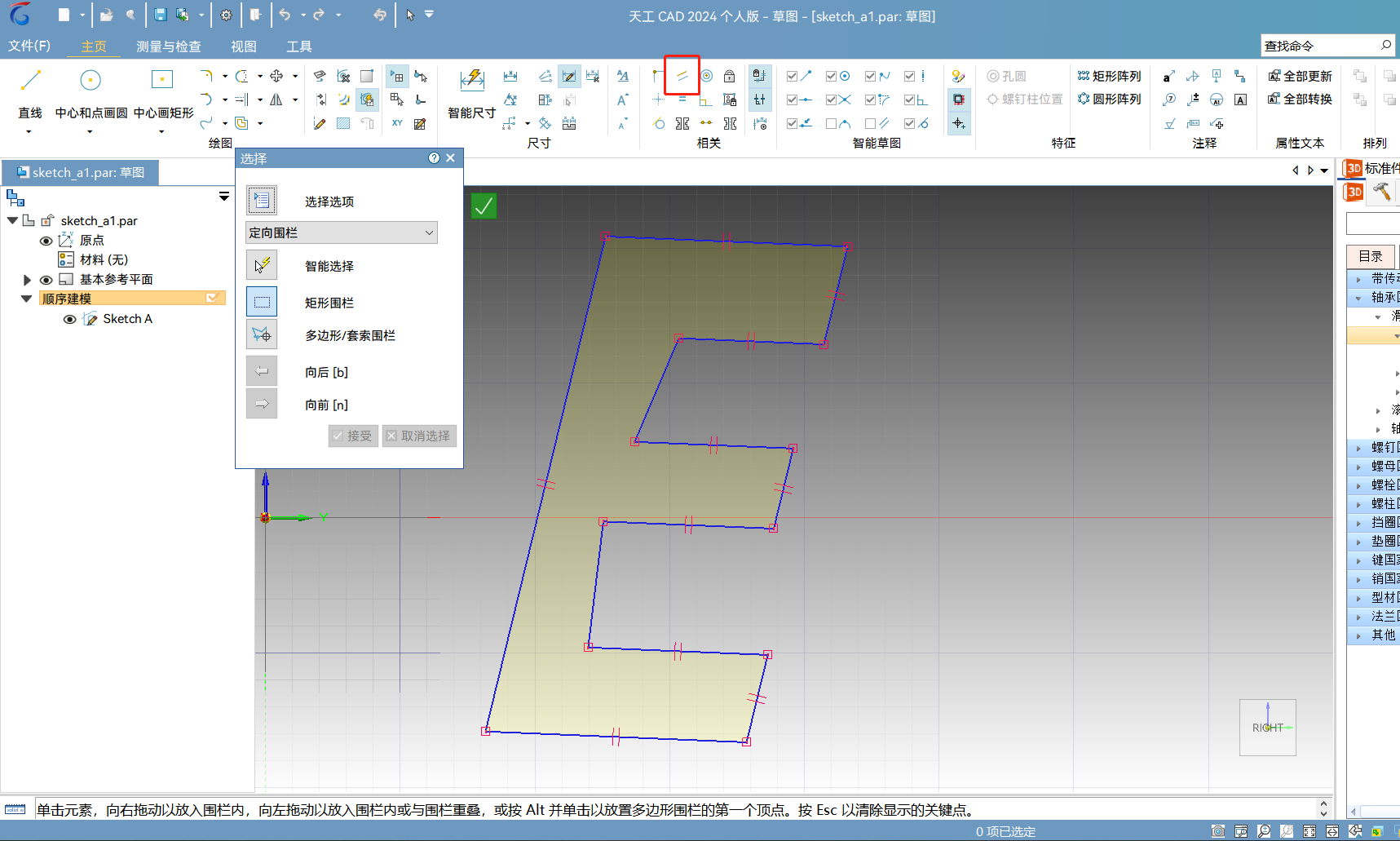Select the Sketch A tree item
This screenshot has height=841, width=1400.
(x=128, y=319)
